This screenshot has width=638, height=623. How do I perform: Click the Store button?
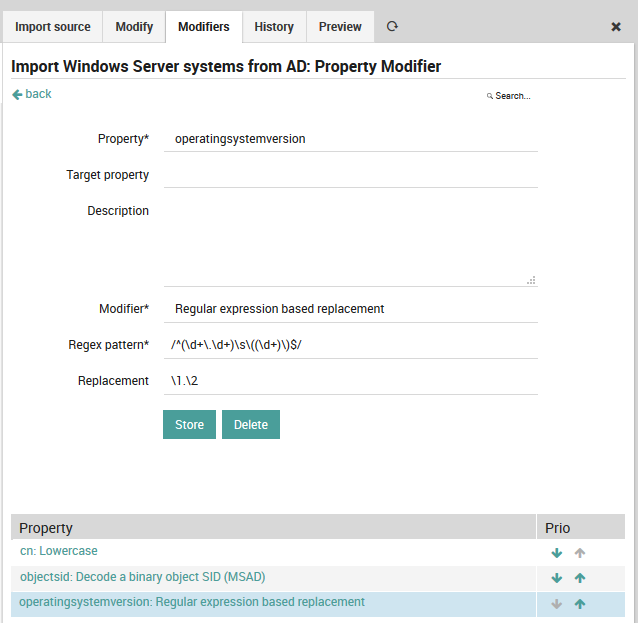(x=189, y=425)
